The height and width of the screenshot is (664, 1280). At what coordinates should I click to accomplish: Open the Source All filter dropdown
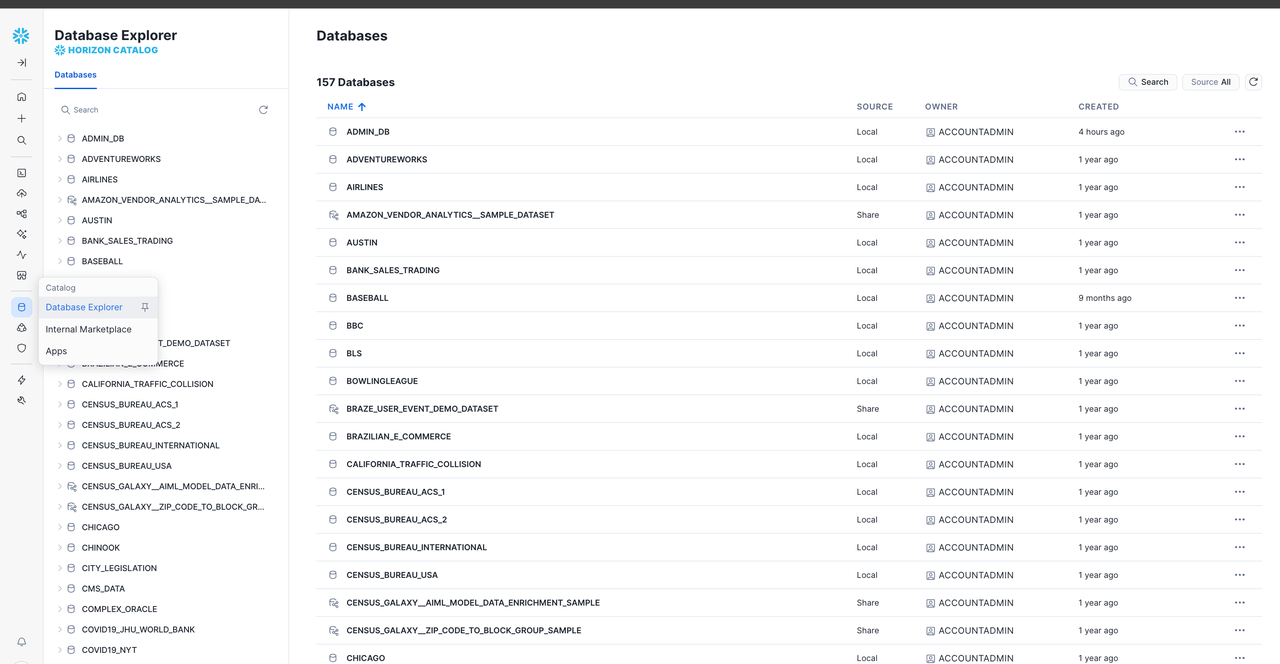click(x=1211, y=82)
